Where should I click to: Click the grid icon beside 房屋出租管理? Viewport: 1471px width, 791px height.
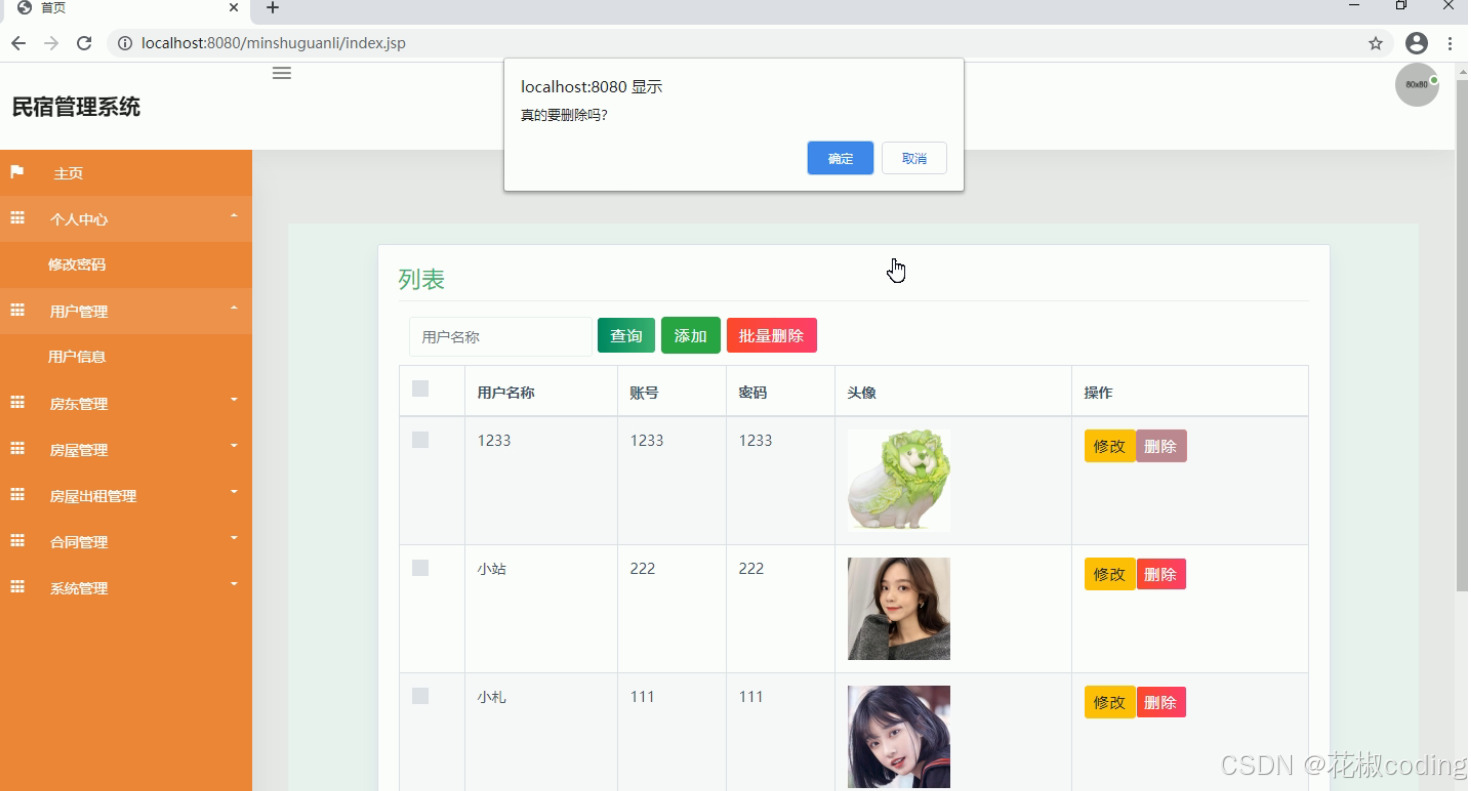[x=18, y=495]
